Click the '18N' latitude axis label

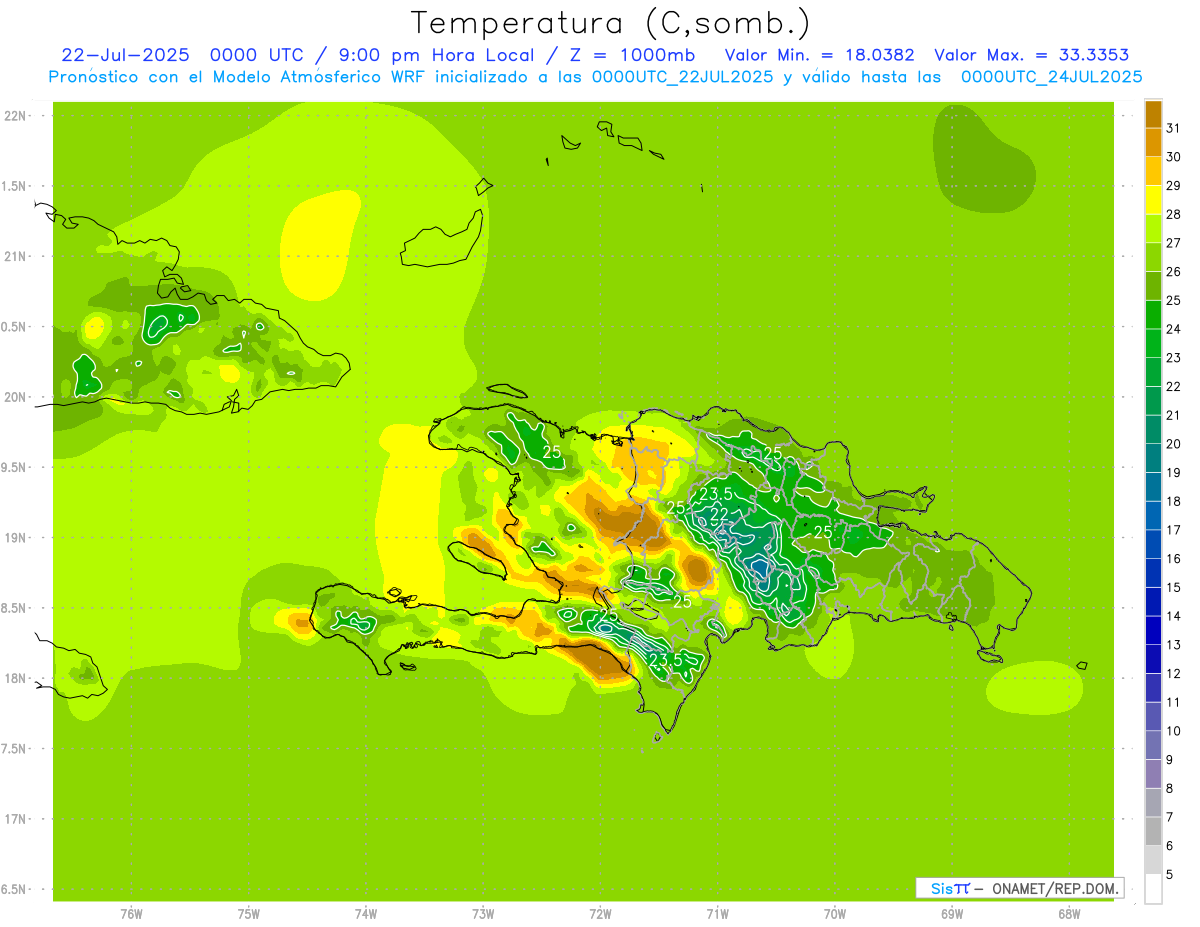15,678
